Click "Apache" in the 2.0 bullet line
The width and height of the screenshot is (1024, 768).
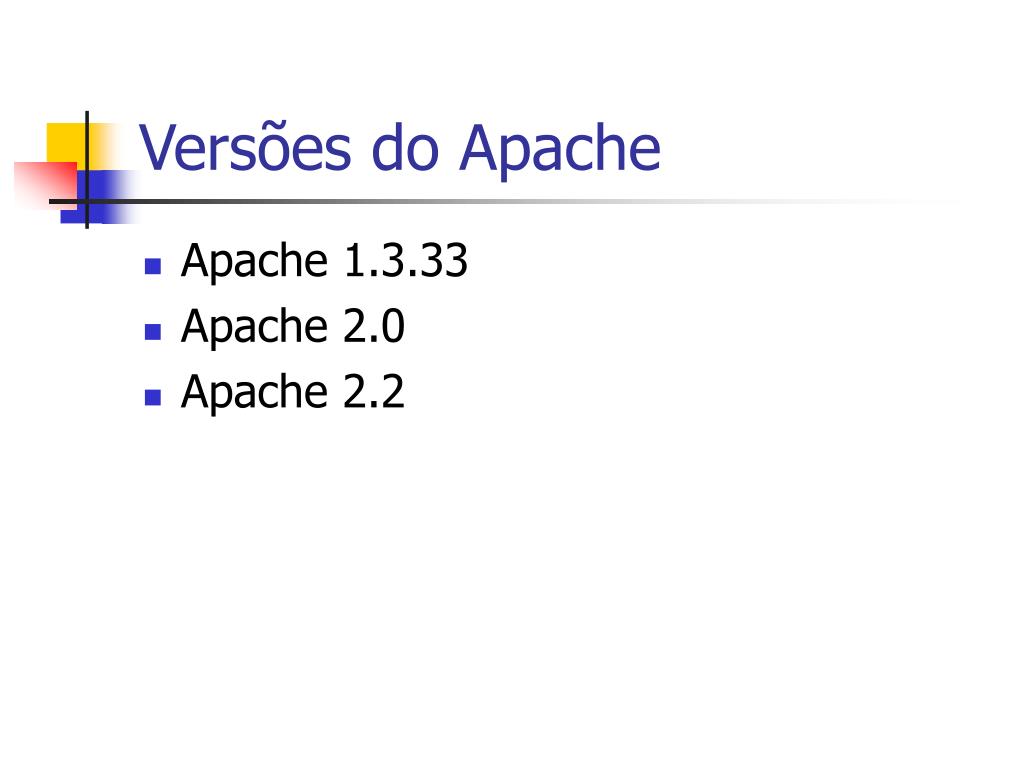(x=254, y=328)
